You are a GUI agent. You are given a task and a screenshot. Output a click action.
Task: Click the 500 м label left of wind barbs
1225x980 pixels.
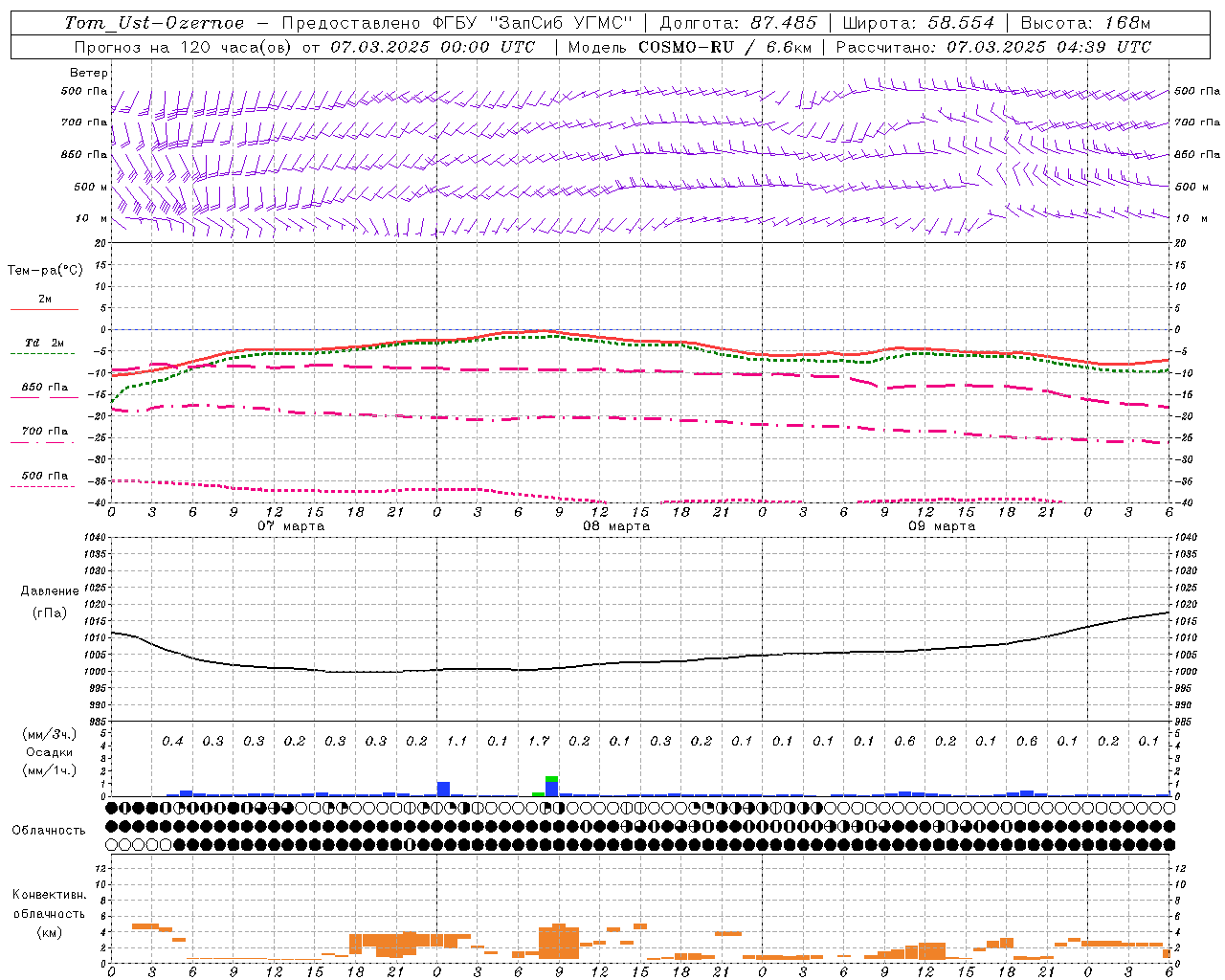[91, 187]
